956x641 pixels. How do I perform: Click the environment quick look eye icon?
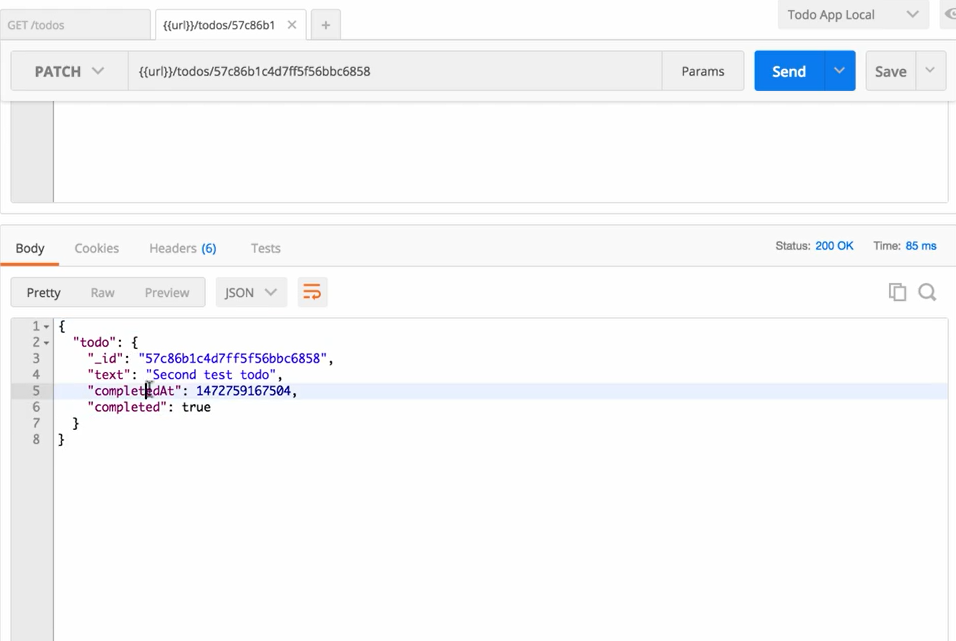coord(949,15)
